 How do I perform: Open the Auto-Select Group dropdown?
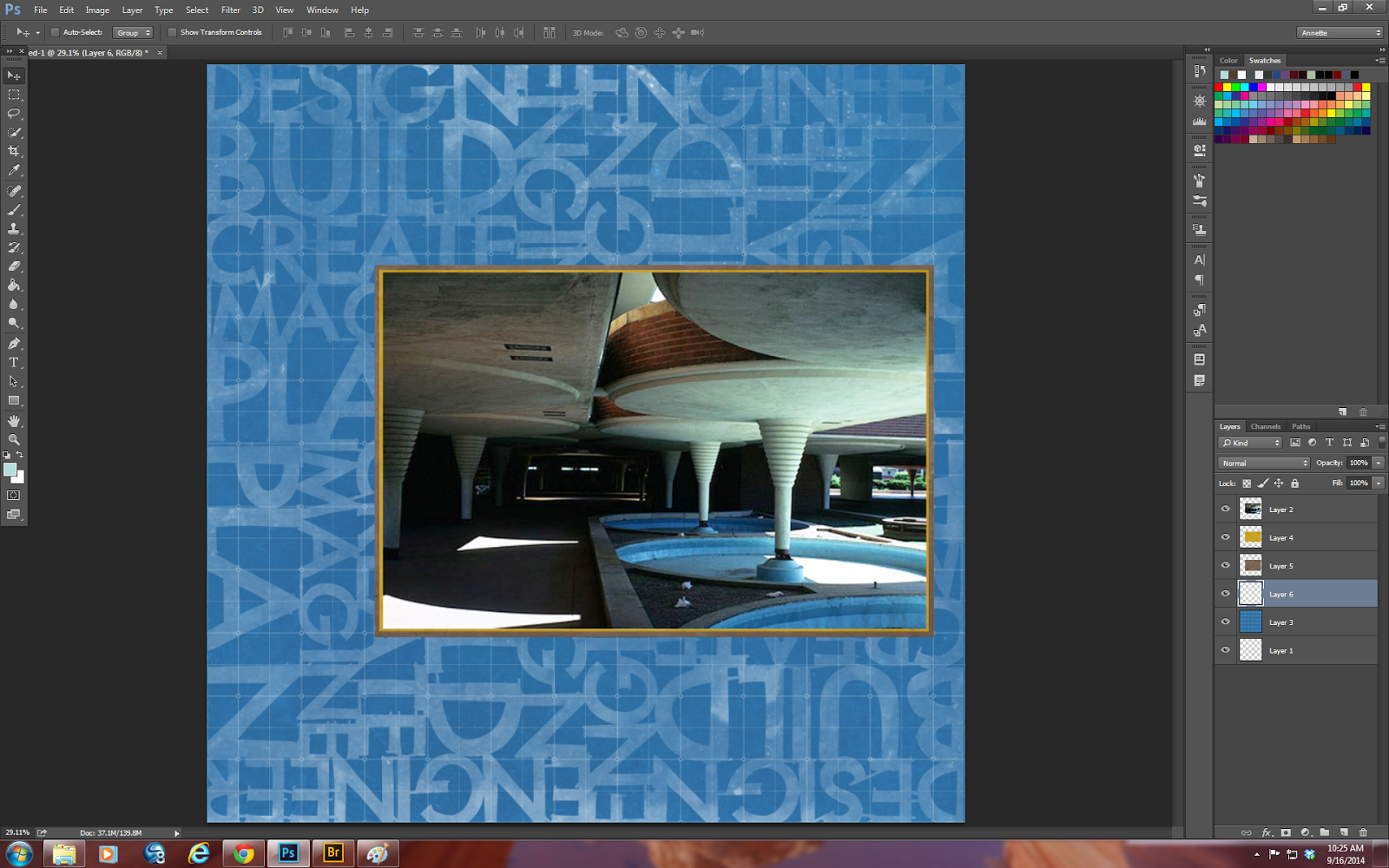(x=133, y=32)
